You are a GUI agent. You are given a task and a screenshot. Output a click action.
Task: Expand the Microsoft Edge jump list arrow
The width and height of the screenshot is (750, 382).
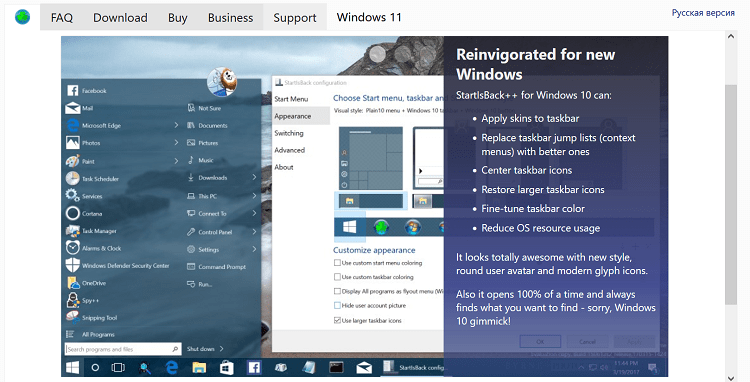coord(176,125)
